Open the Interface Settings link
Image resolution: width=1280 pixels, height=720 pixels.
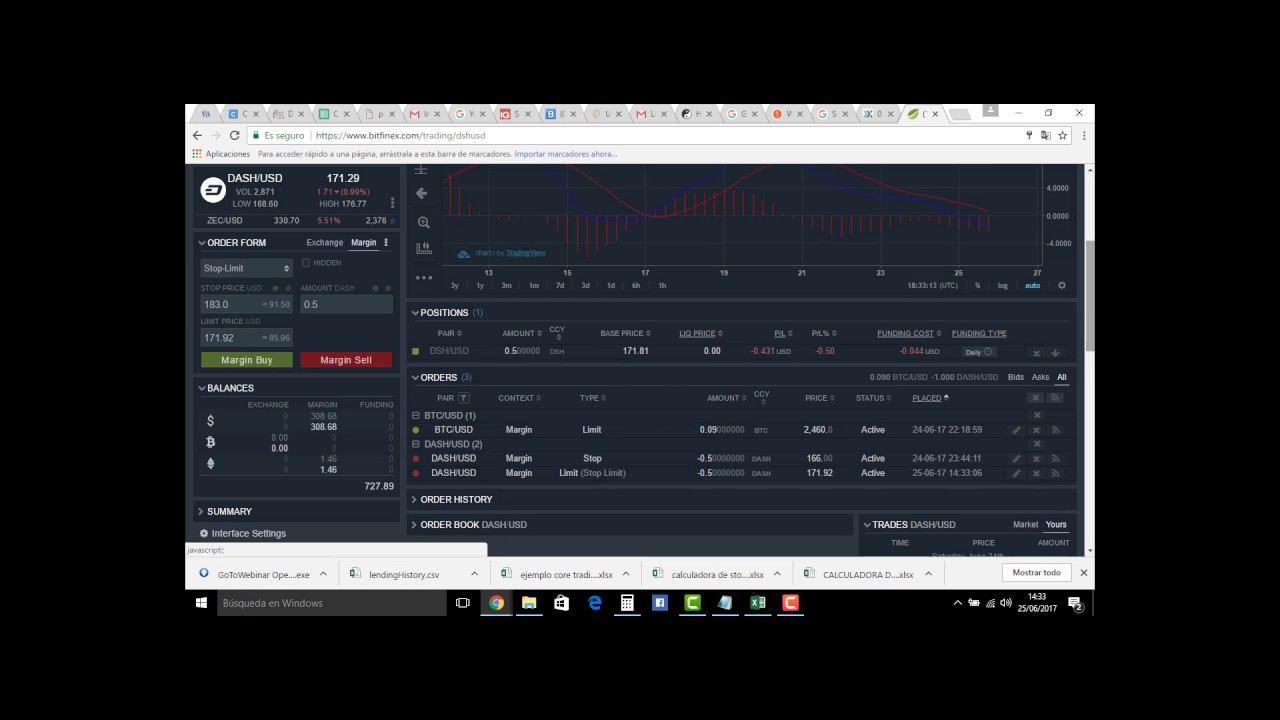tap(249, 534)
